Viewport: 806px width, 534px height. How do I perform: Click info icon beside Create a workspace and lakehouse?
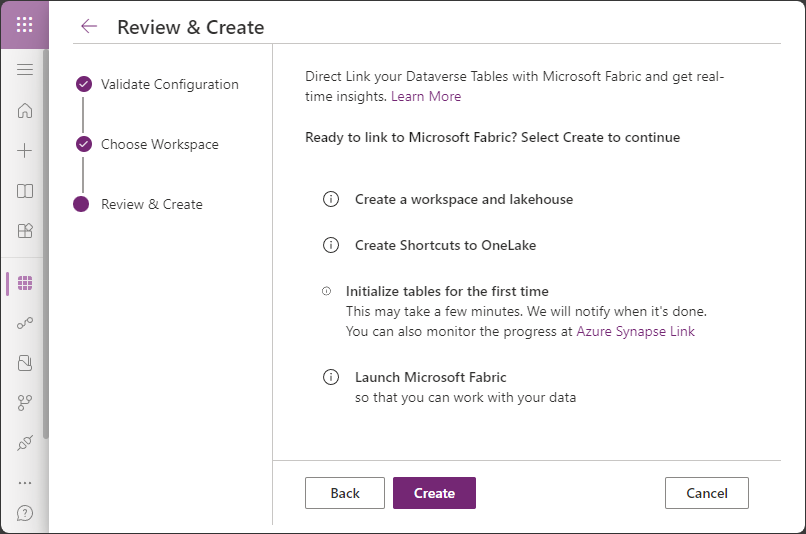click(331, 199)
